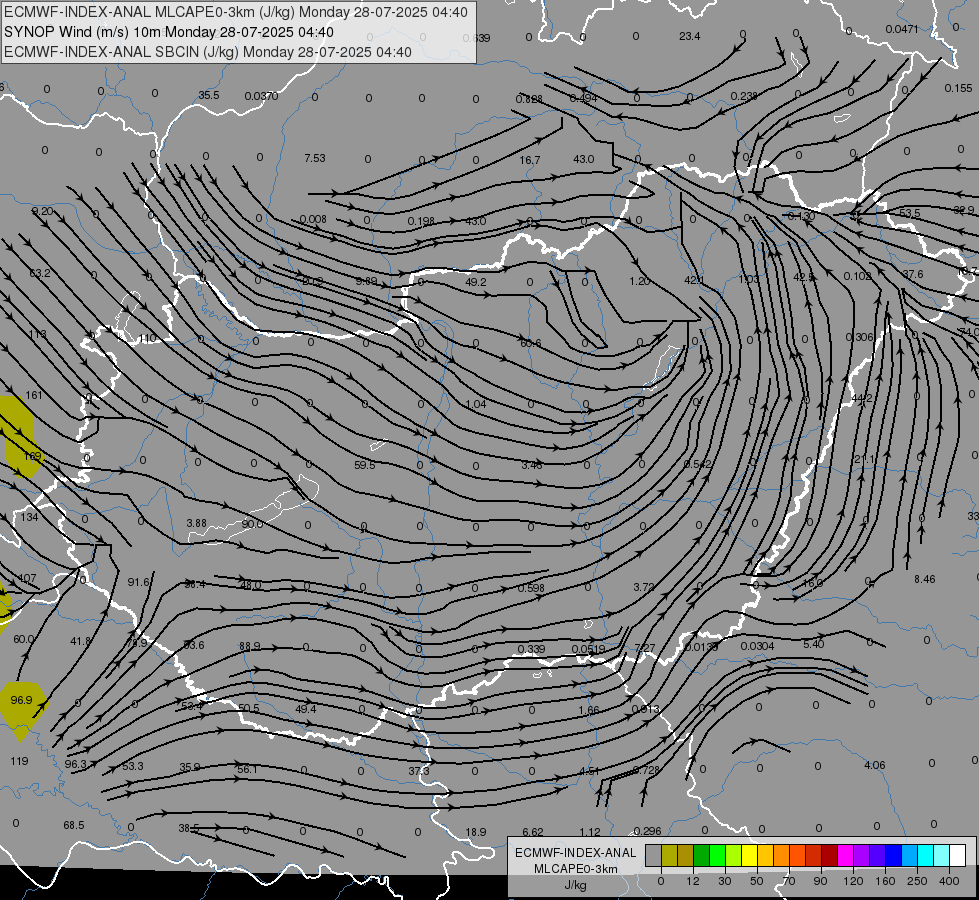Click the pure blue legend swatch
The width and height of the screenshot is (979, 900).
(x=893, y=855)
